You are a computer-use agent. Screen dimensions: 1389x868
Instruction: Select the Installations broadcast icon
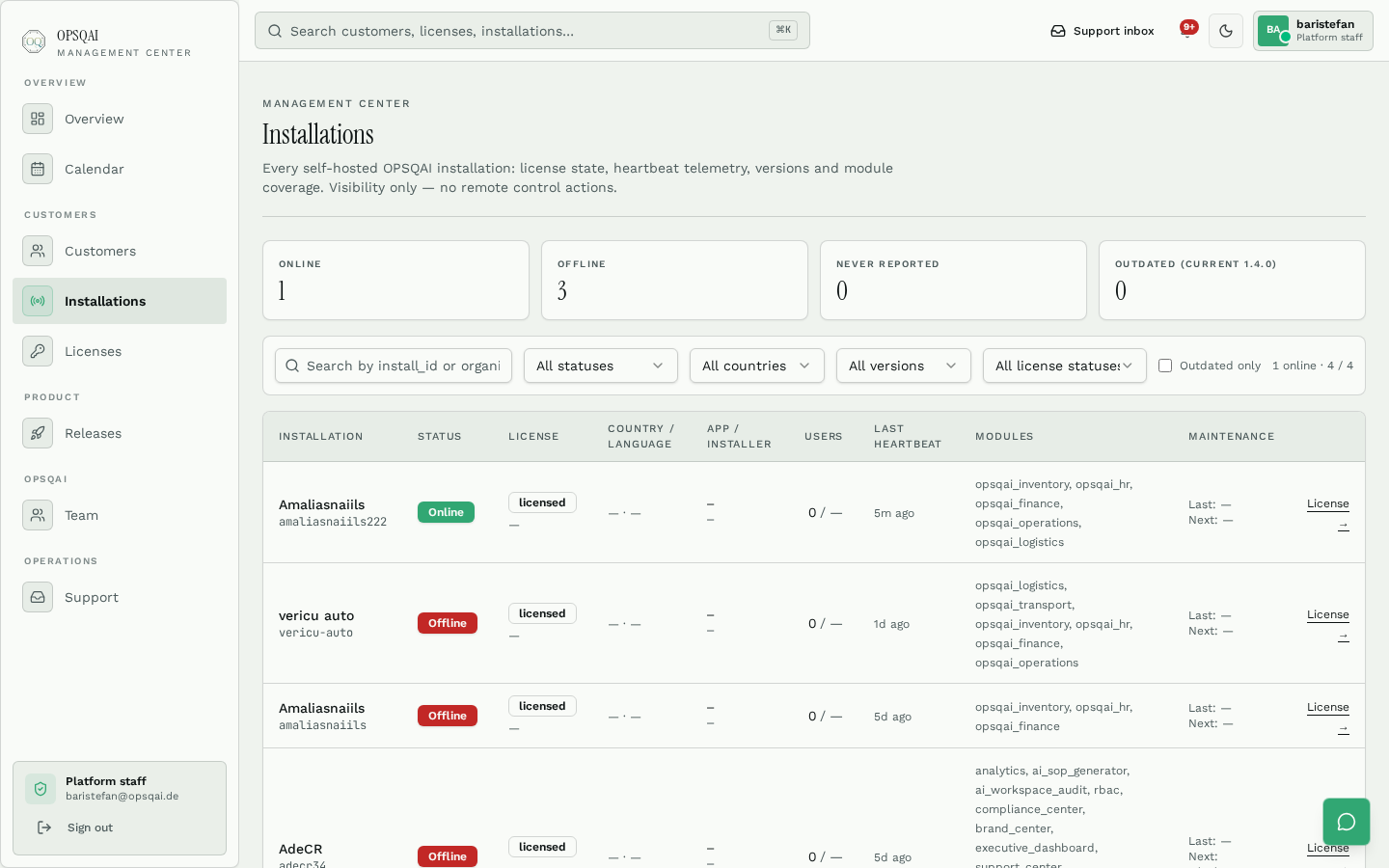click(x=38, y=301)
